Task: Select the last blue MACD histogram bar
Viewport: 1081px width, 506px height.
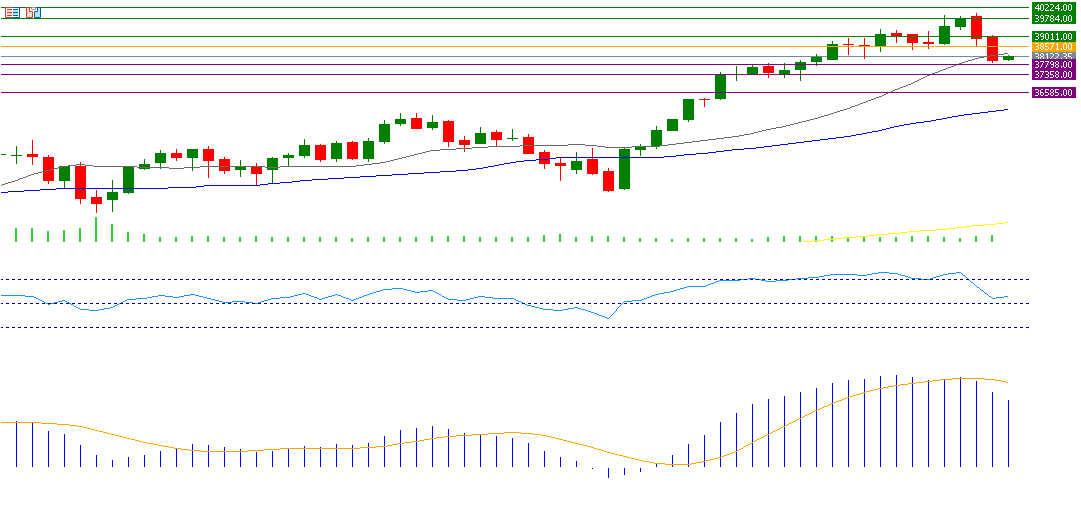Action: [1008, 433]
